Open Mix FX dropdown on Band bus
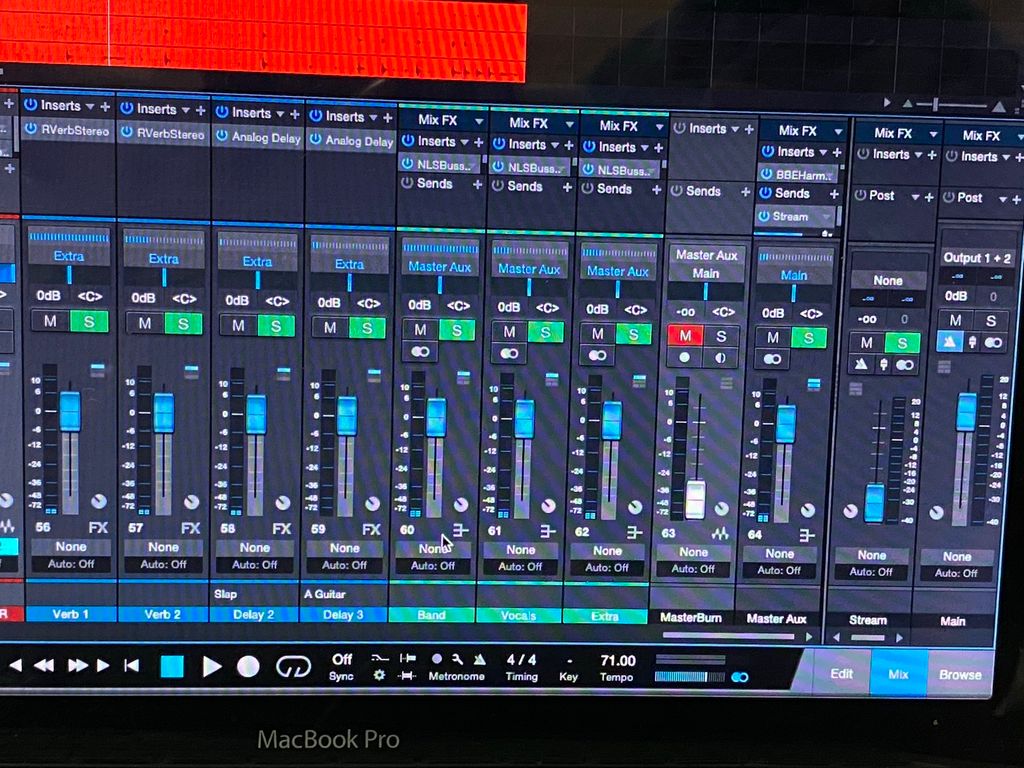Image resolution: width=1024 pixels, height=768 pixels. [x=479, y=121]
